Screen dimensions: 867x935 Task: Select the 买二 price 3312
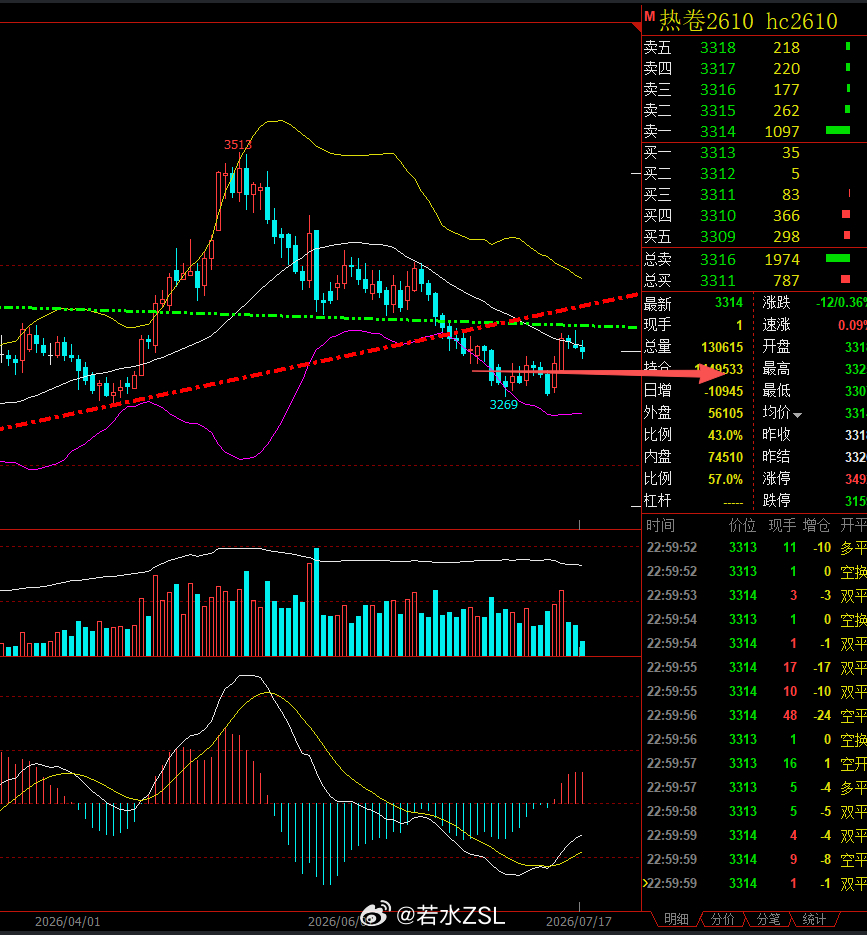point(718,174)
